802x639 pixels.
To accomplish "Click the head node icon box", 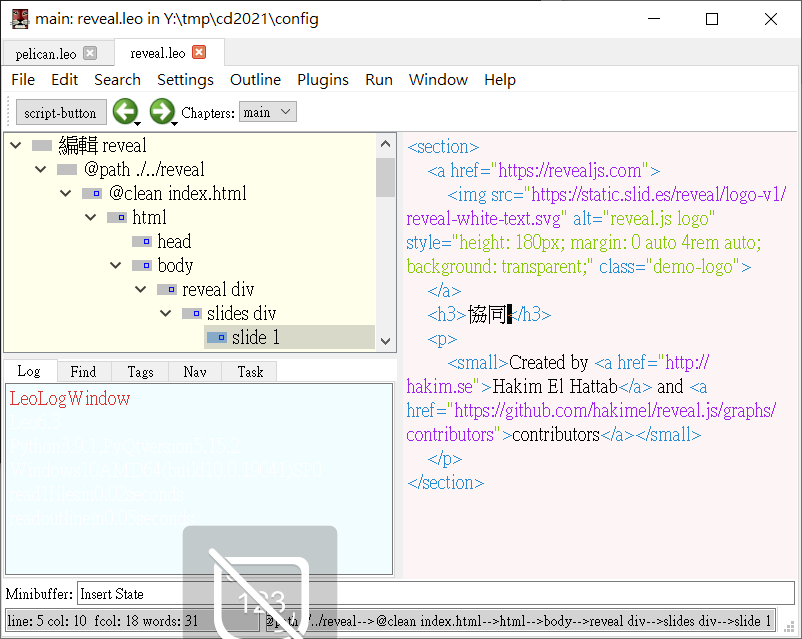I will coord(141,241).
